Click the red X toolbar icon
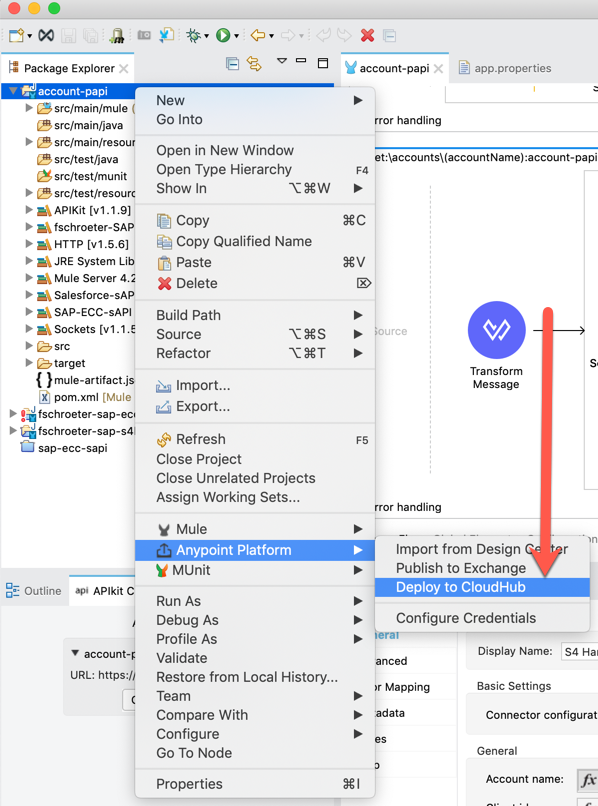 pos(367,35)
